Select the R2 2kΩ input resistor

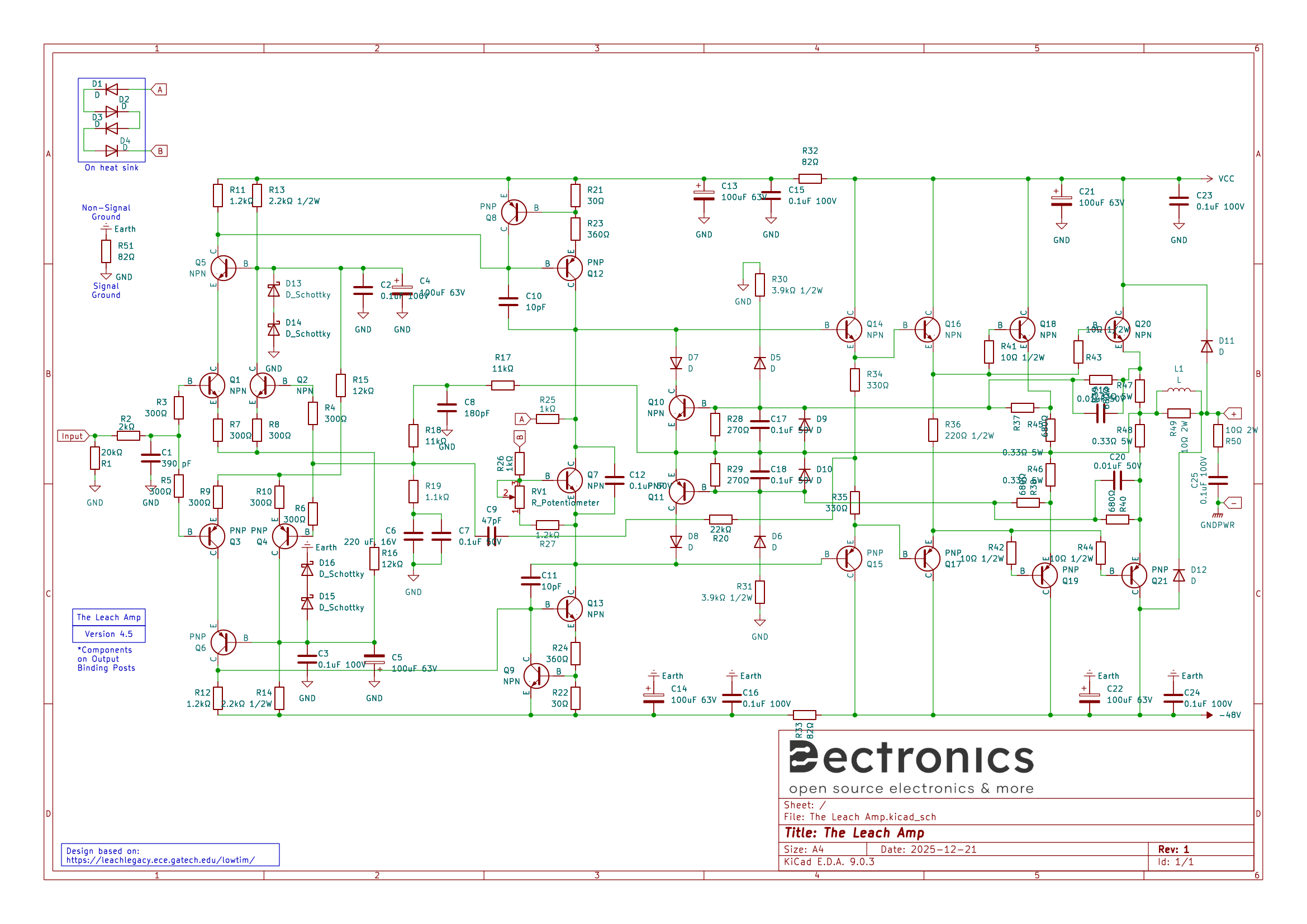coord(128,436)
